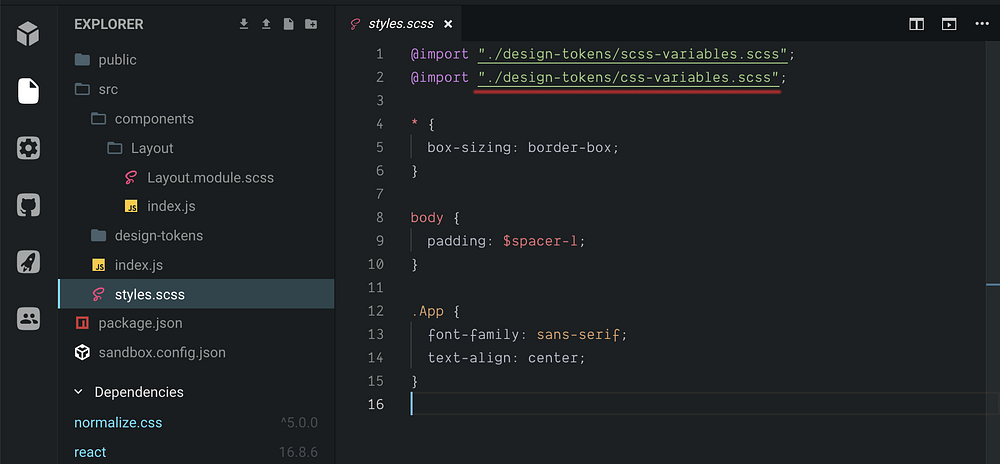This screenshot has height=464, width=1000.
Task: Create a new folder icon in Explorer
Action: click(x=311, y=24)
